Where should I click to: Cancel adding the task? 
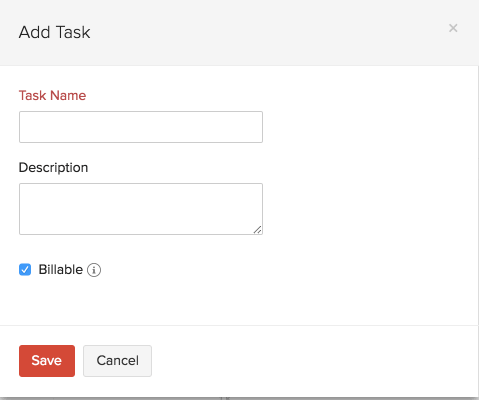(117, 361)
